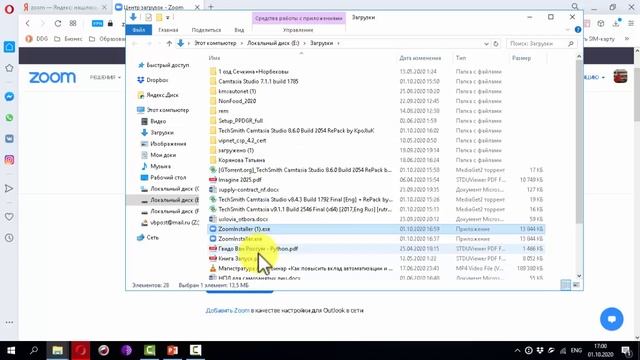Open PowerPoint from the taskbar
640x360 pixels.
pos(172,350)
